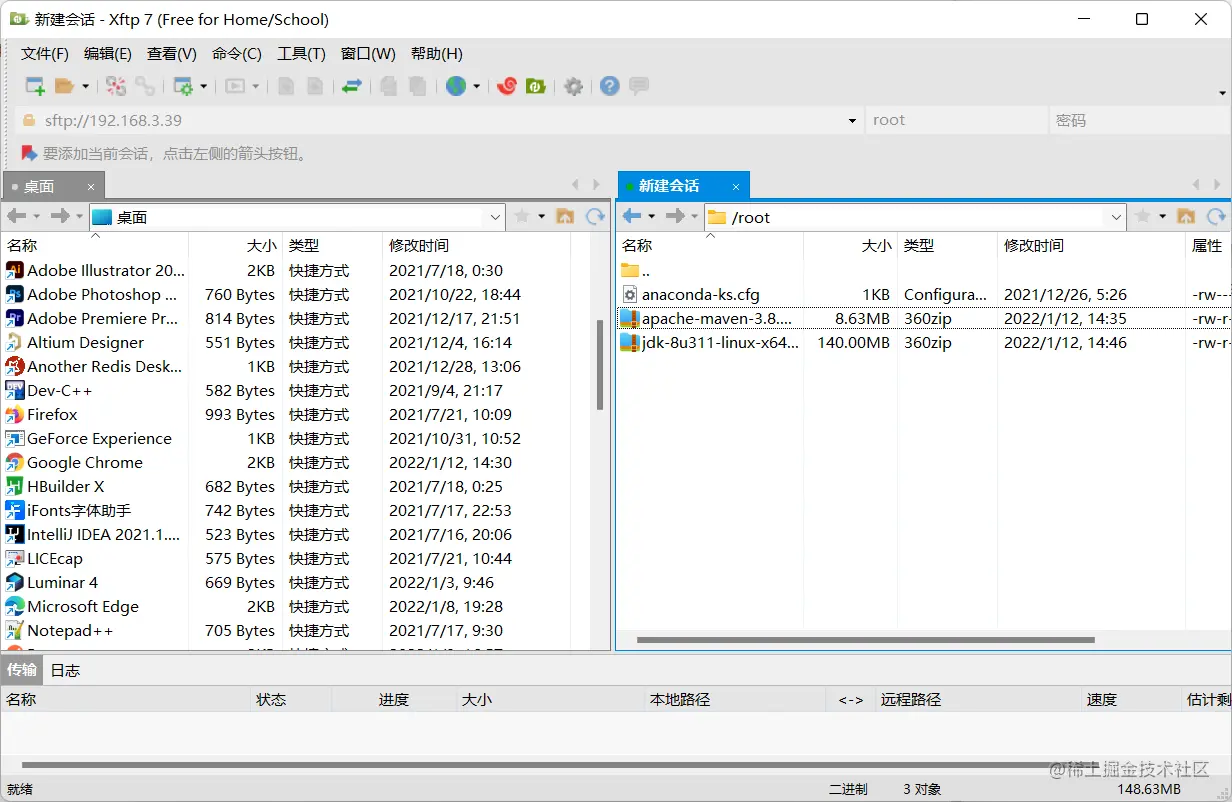Open session properties with the gear icon
This screenshot has width=1232, height=802.
click(573, 86)
